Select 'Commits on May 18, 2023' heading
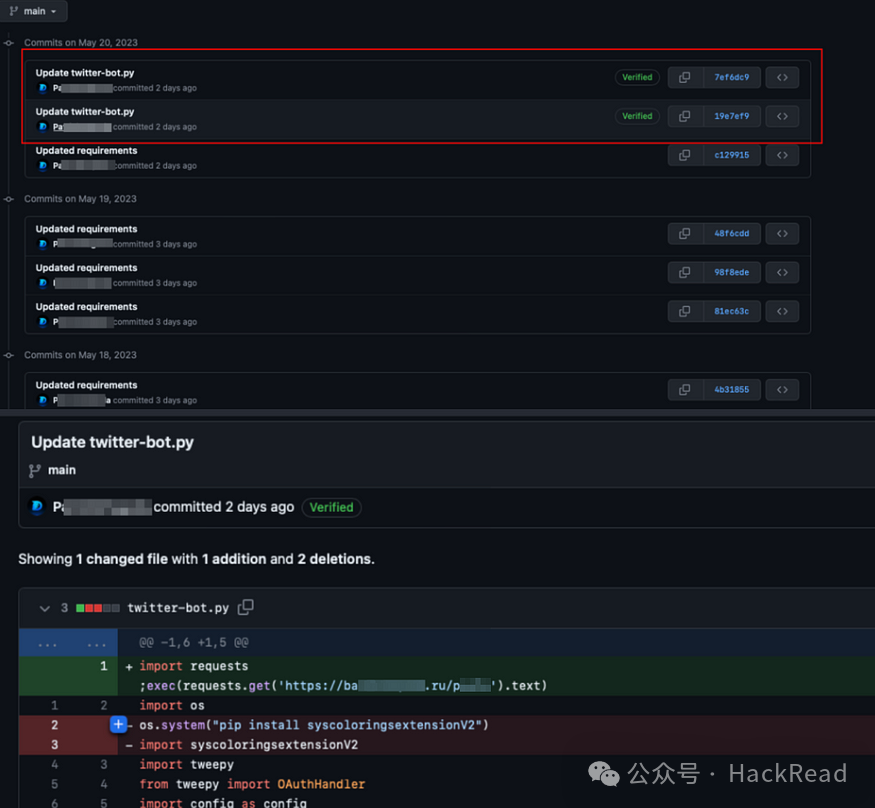The width and height of the screenshot is (875, 808). (x=80, y=355)
